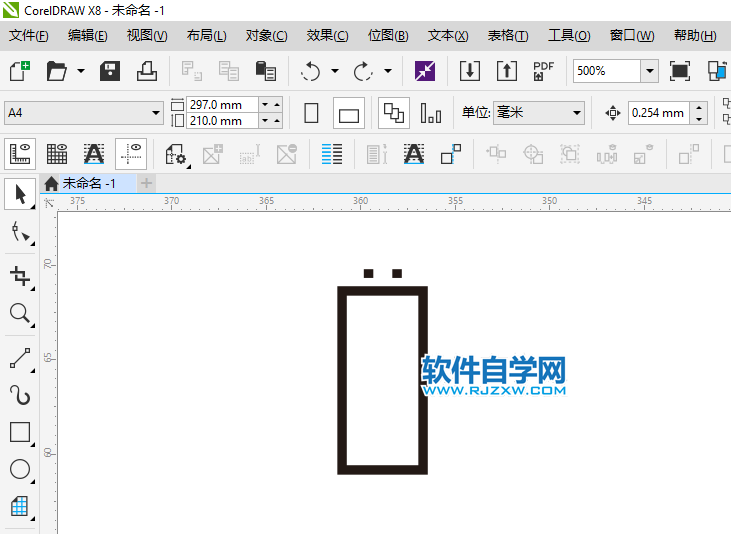
Task: Toggle full-screen preview icon
Action: (680, 71)
